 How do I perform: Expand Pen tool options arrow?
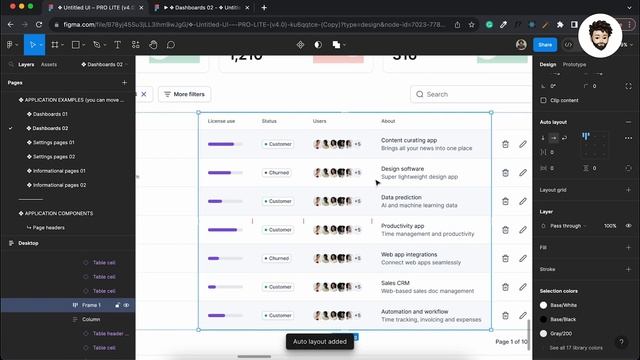pos(105,45)
